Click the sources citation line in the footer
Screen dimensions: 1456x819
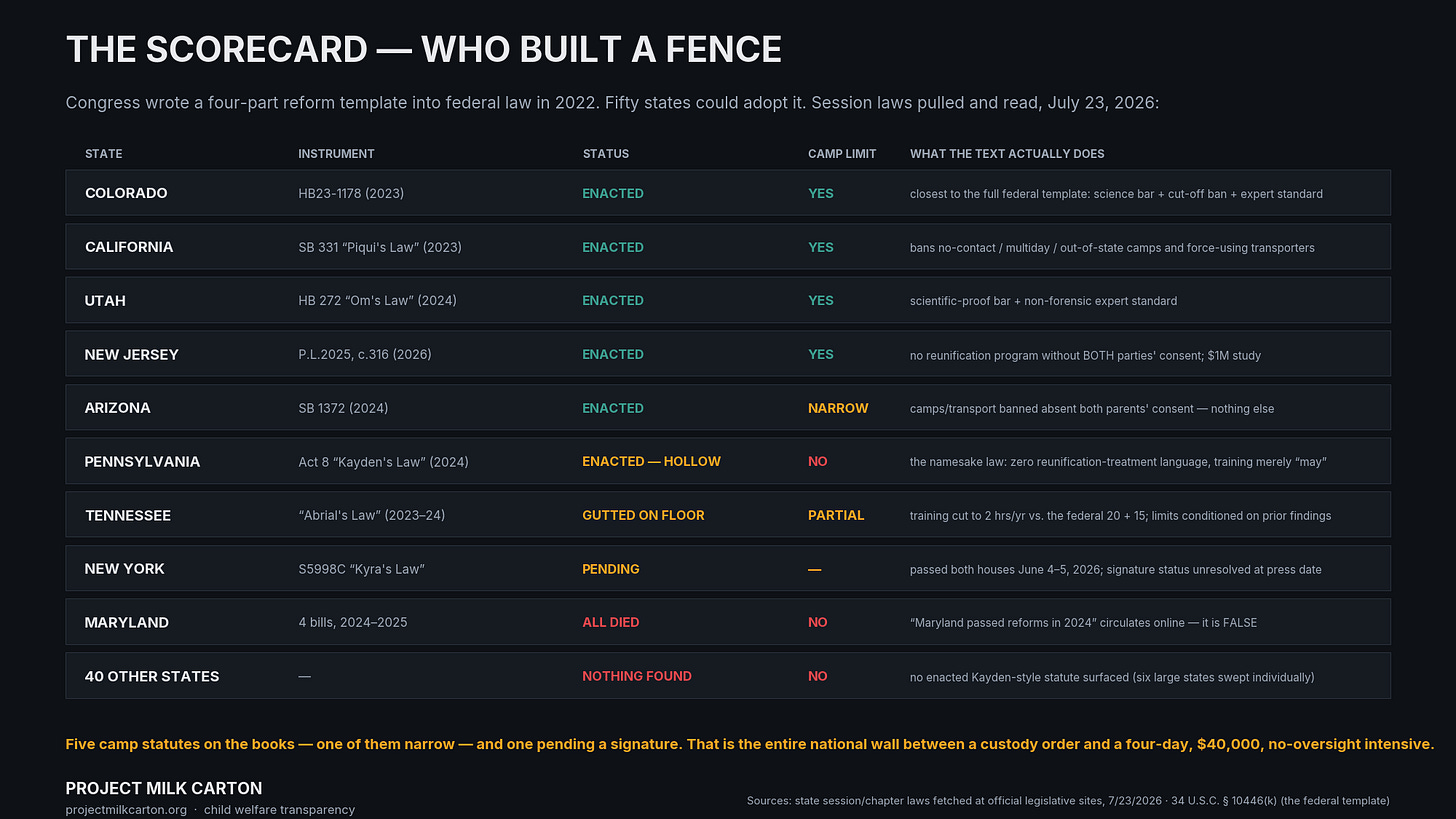click(1068, 801)
